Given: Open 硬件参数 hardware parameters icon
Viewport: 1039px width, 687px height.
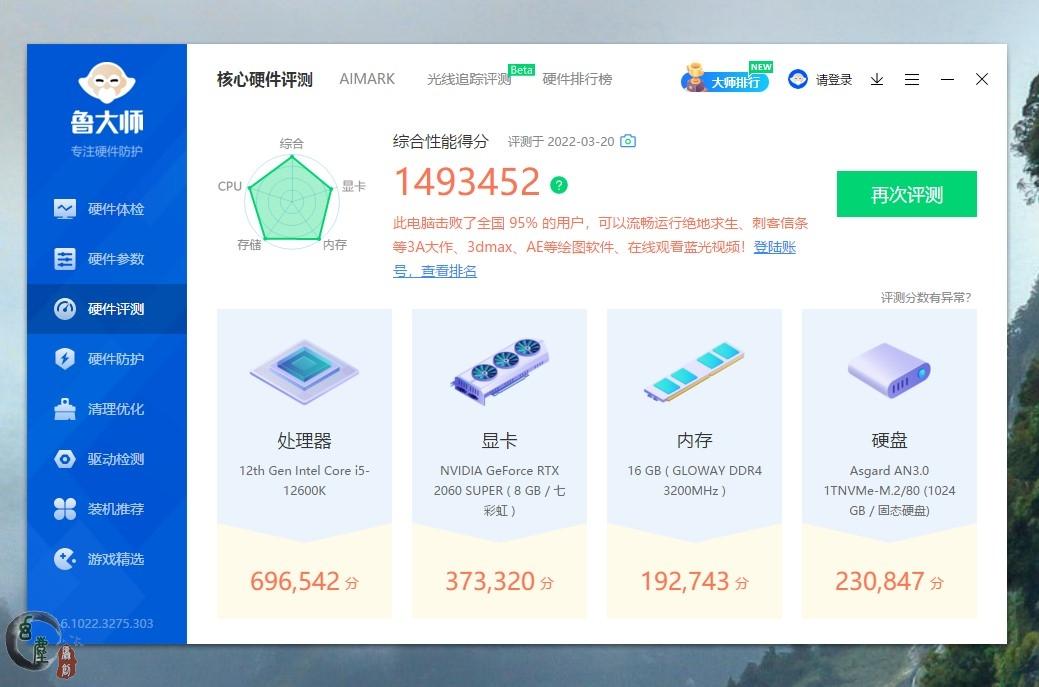Looking at the screenshot, I should (64, 259).
